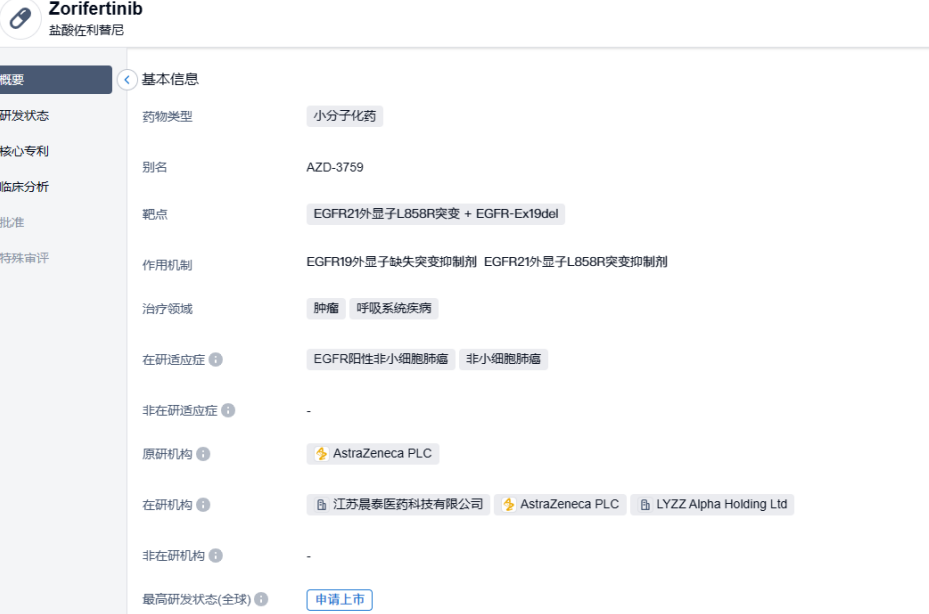This screenshot has height=614, width=929.
Task: Click info icon next to 在研适应症
Action: 216,360
